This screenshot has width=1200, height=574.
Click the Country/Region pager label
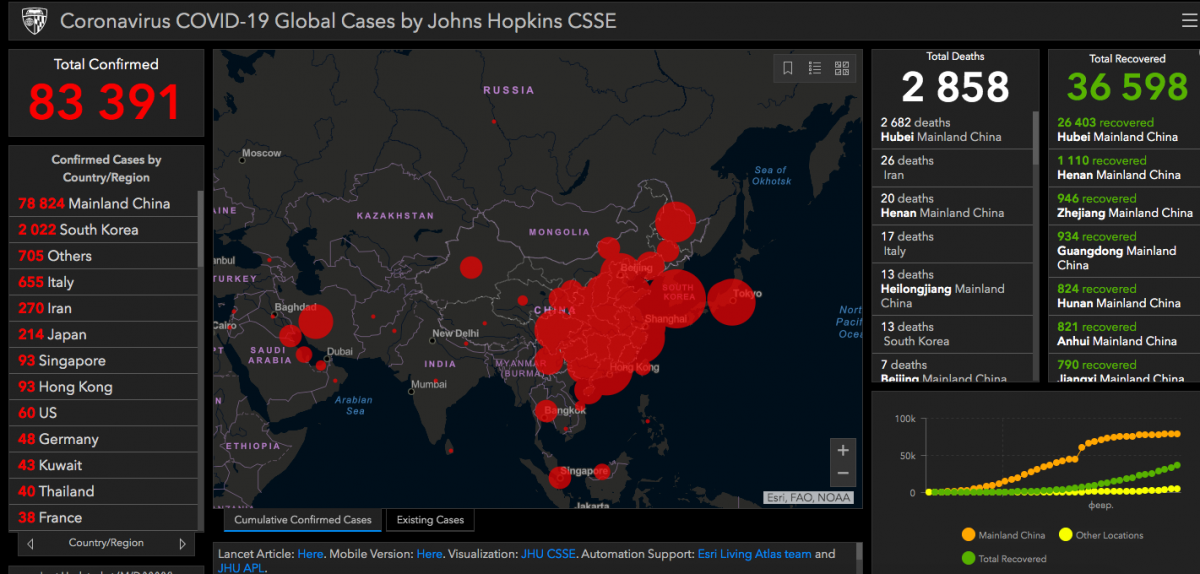click(x=106, y=543)
